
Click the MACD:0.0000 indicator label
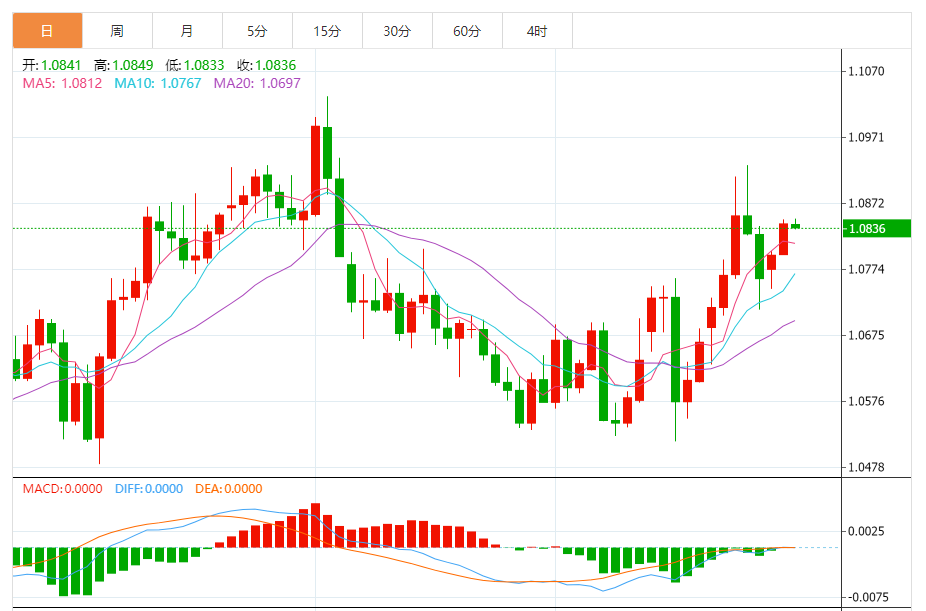pyautogui.click(x=63, y=489)
